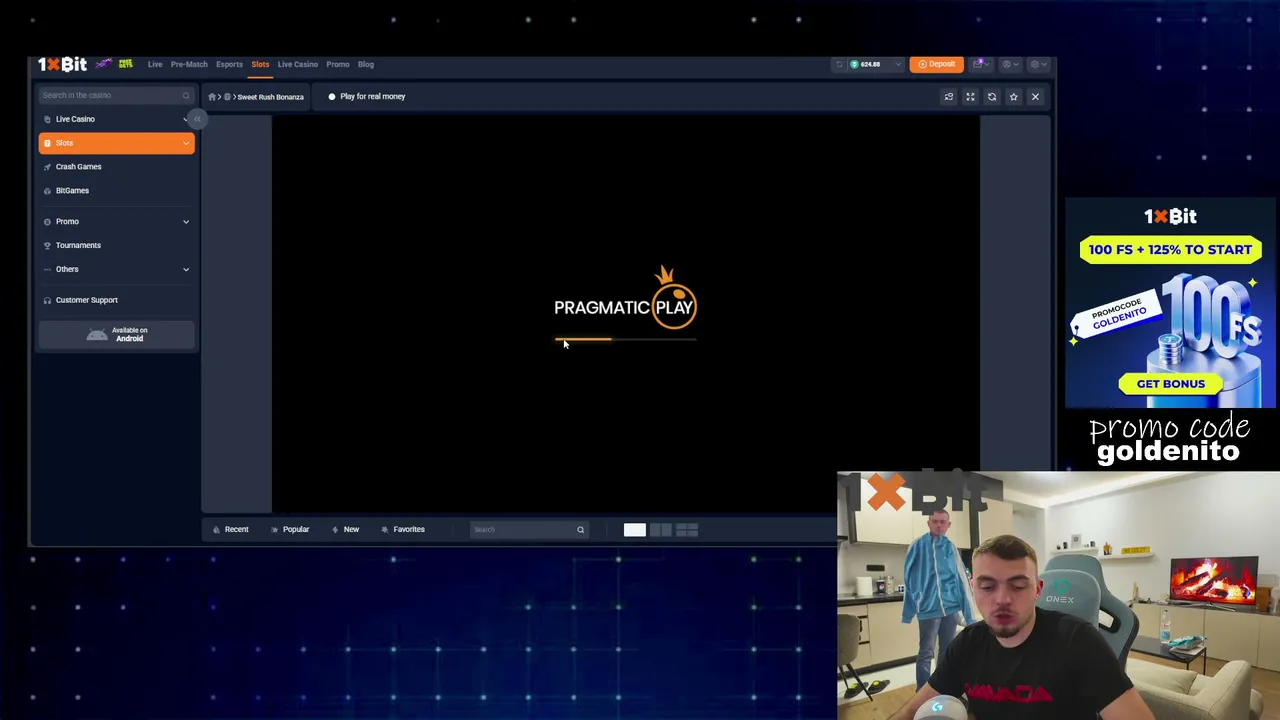Click the '100 FS + 125% TO START' banner
This screenshot has width=1280, height=720.
click(1170, 250)
